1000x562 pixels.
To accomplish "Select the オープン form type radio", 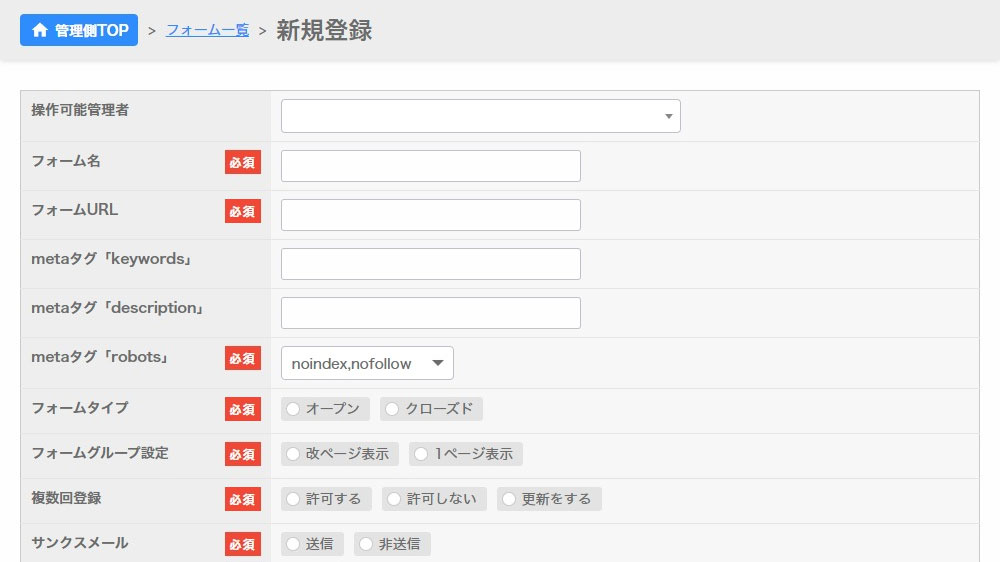I will (293, 409).
